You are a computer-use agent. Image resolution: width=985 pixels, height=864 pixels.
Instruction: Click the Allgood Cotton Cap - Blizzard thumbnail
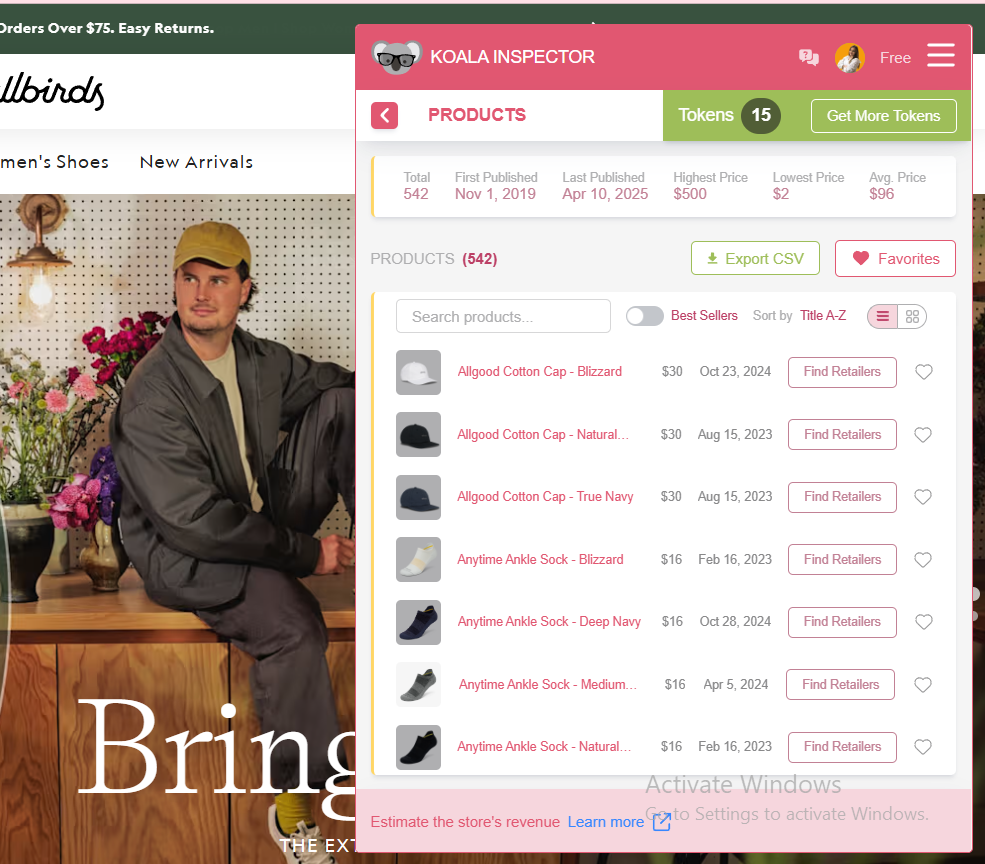point(418,373)
